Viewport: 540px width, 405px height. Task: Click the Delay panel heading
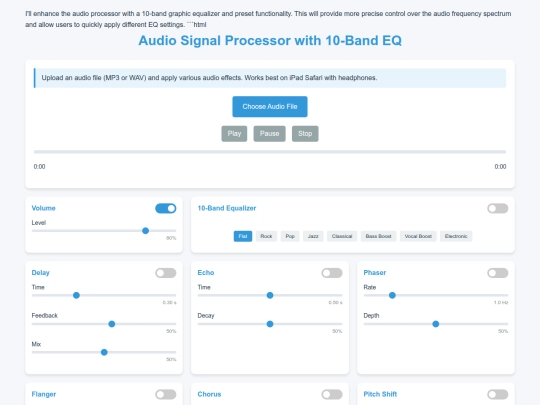pyautogui.click(x=41, y=272)
